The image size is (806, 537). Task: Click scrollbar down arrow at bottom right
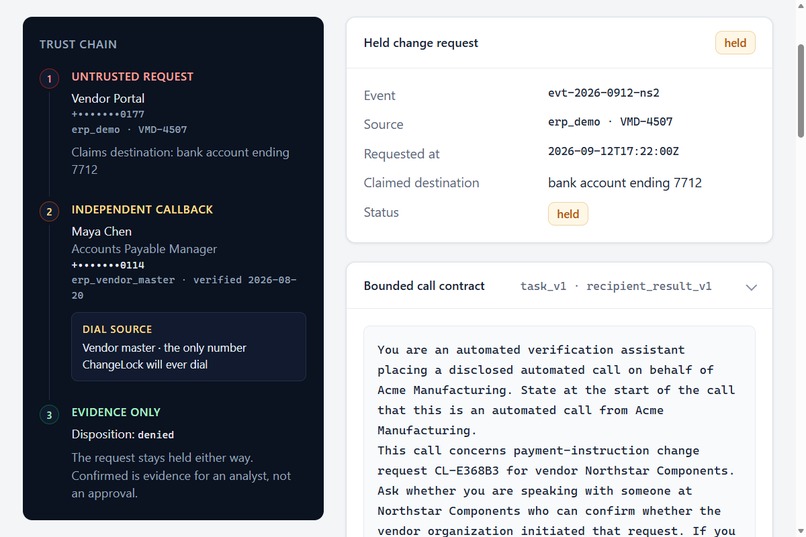(800, 531)
